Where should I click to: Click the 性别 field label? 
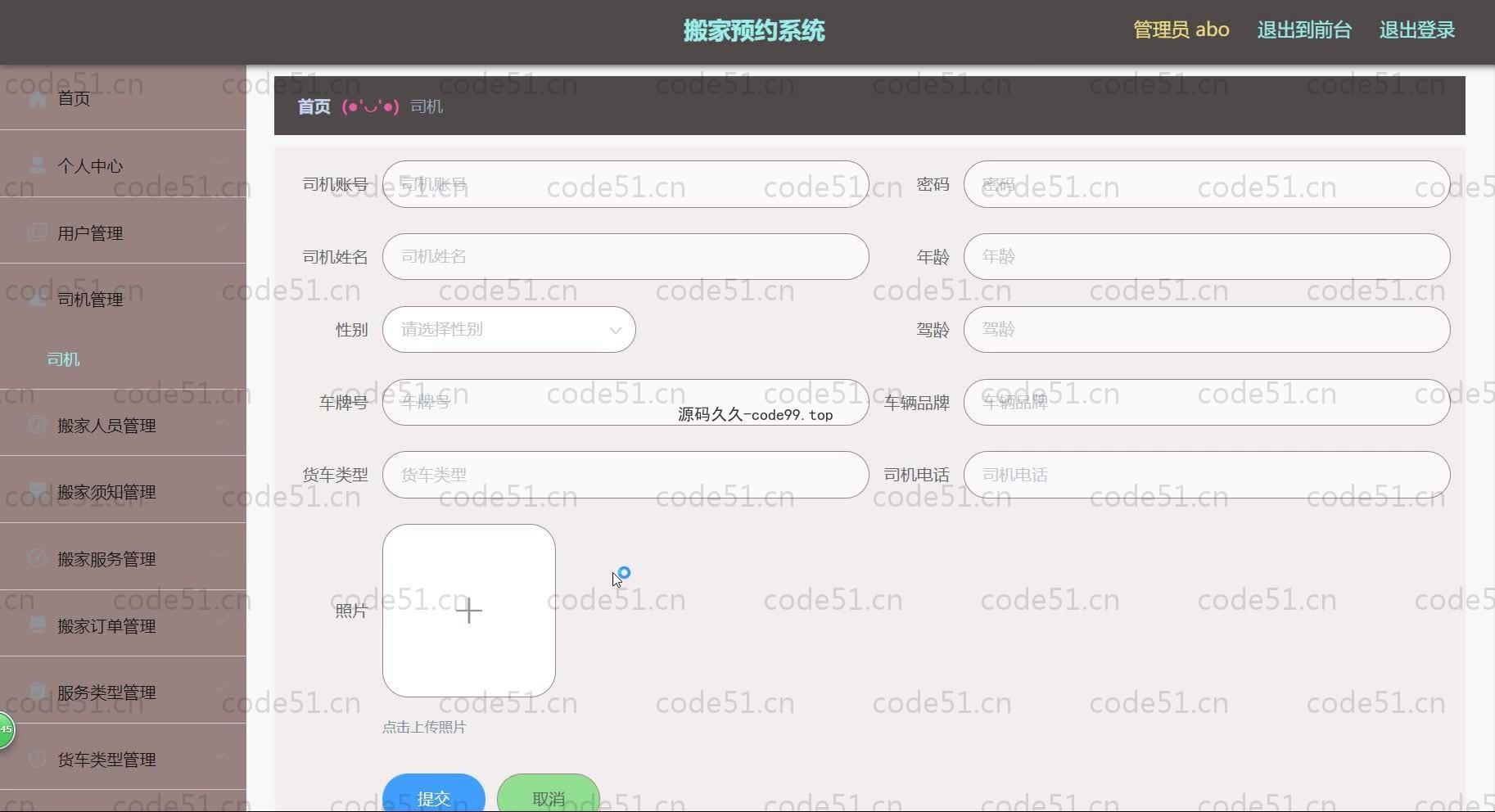point(351,330)
